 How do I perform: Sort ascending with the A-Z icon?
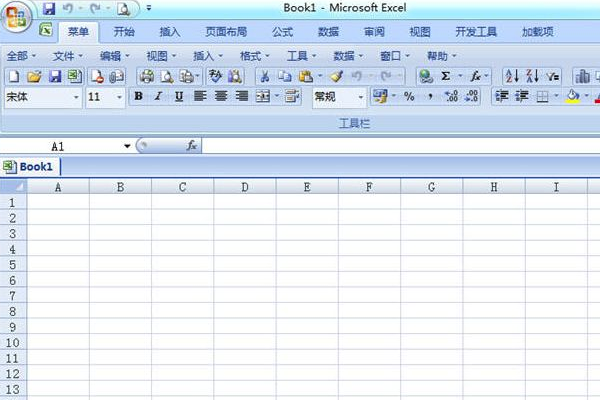point(512,76)
